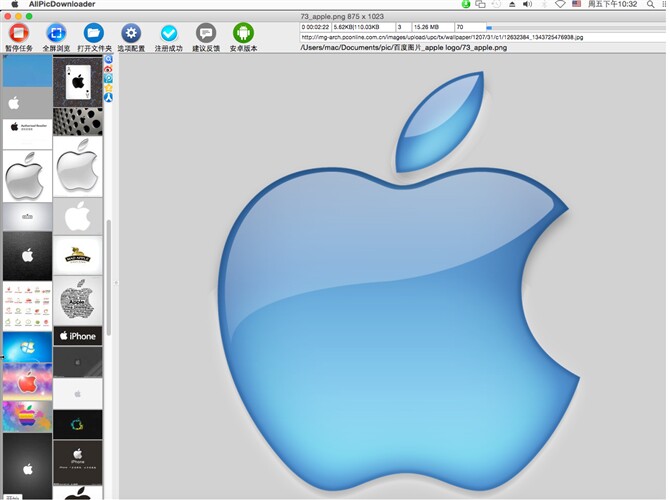Click the 注册成功 checkmark icon

(169, 33)
